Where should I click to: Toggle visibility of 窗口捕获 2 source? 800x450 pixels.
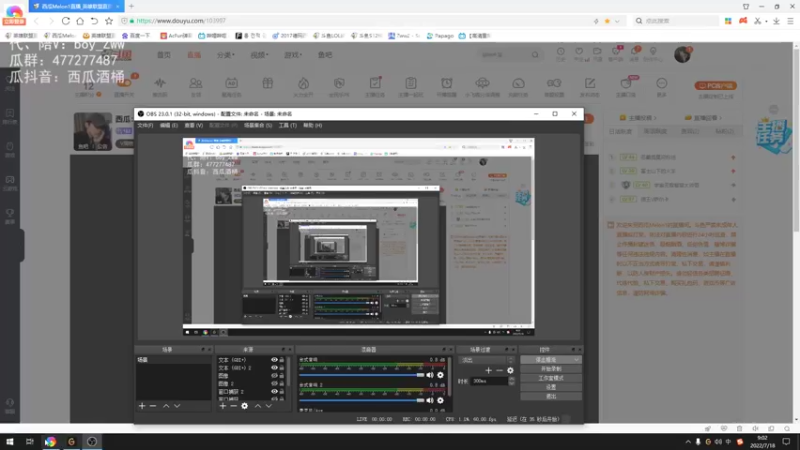tap(274, 392)
